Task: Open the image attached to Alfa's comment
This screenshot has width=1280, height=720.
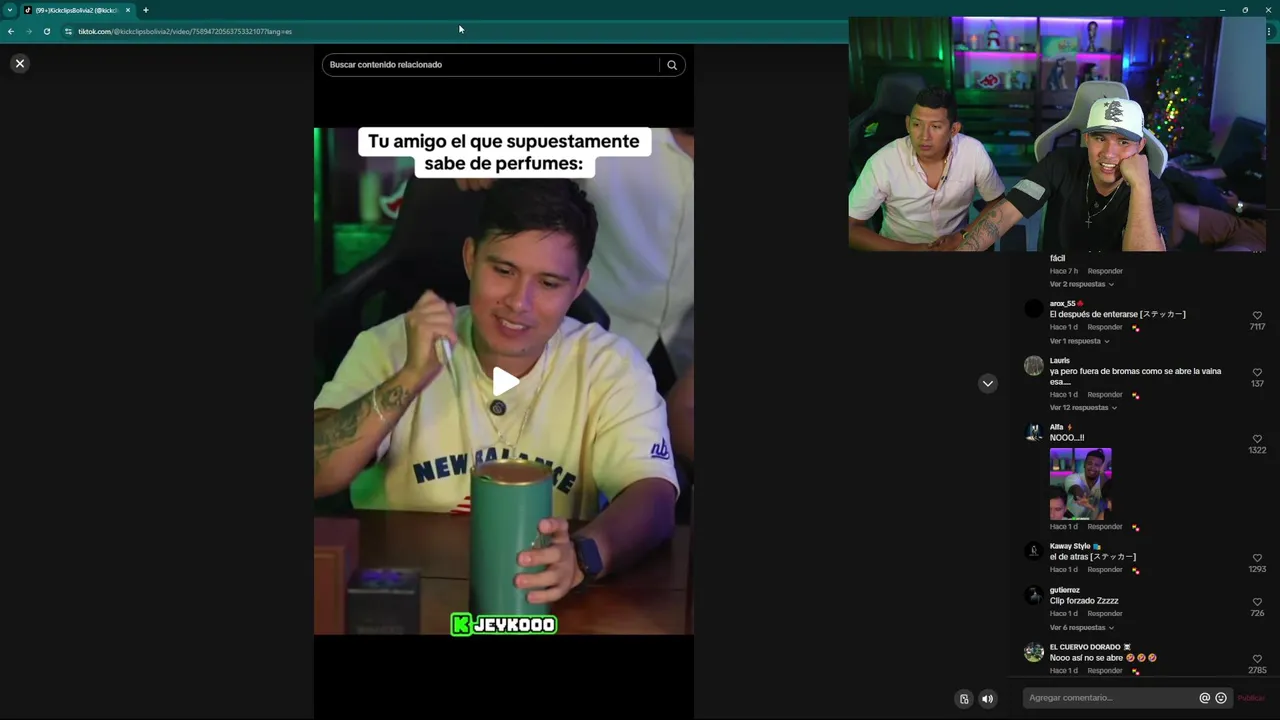Action: 1080,484
